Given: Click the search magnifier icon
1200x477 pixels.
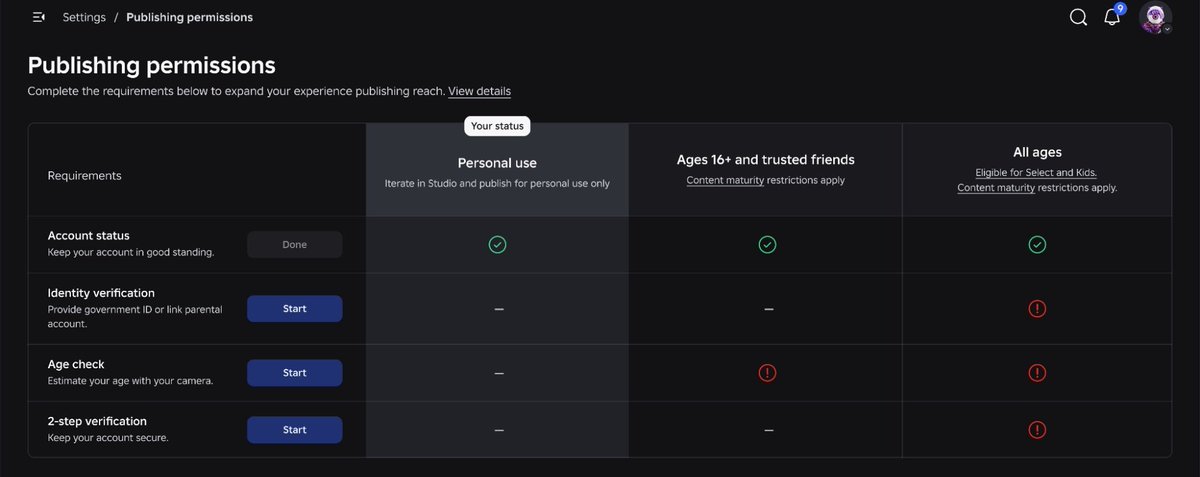Looking at the screenshot, I should coord(1078,17).
